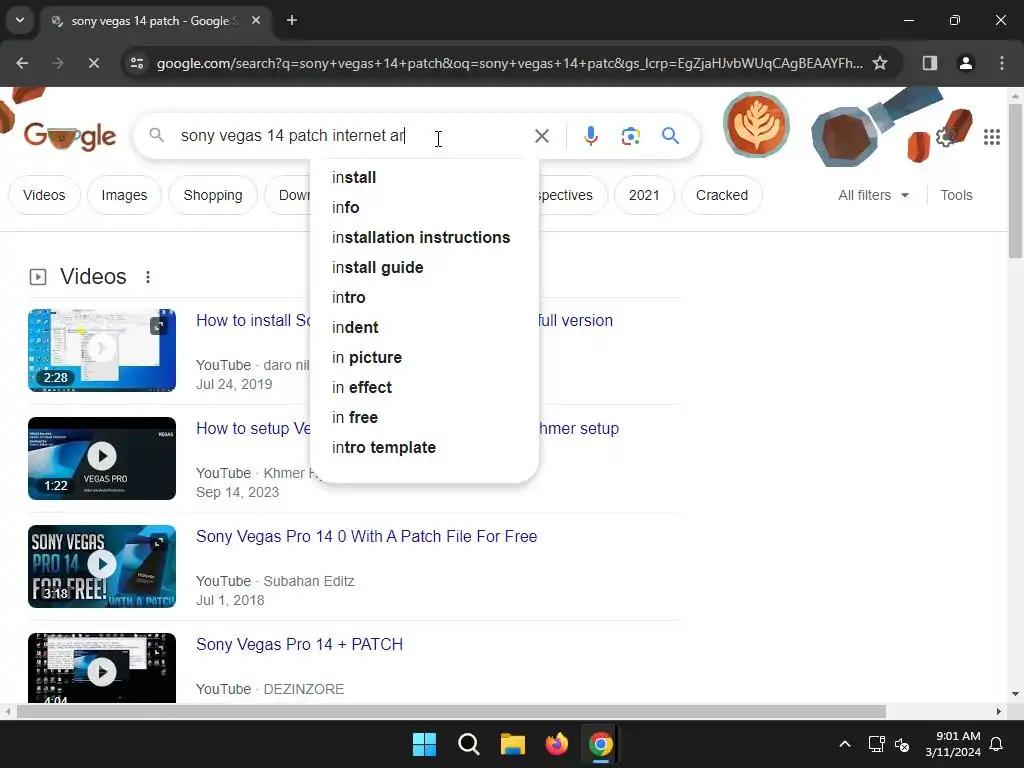Open the Chrome three-dot menu

1001,63
